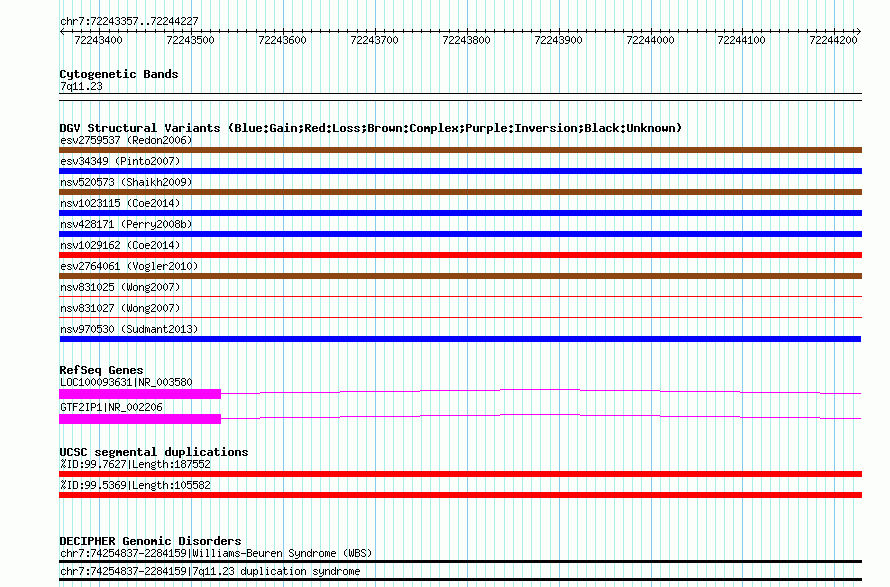This screenshot has width=890, height=587.
Task: Click the blue bar under esv34349
Action: [460, 171]
